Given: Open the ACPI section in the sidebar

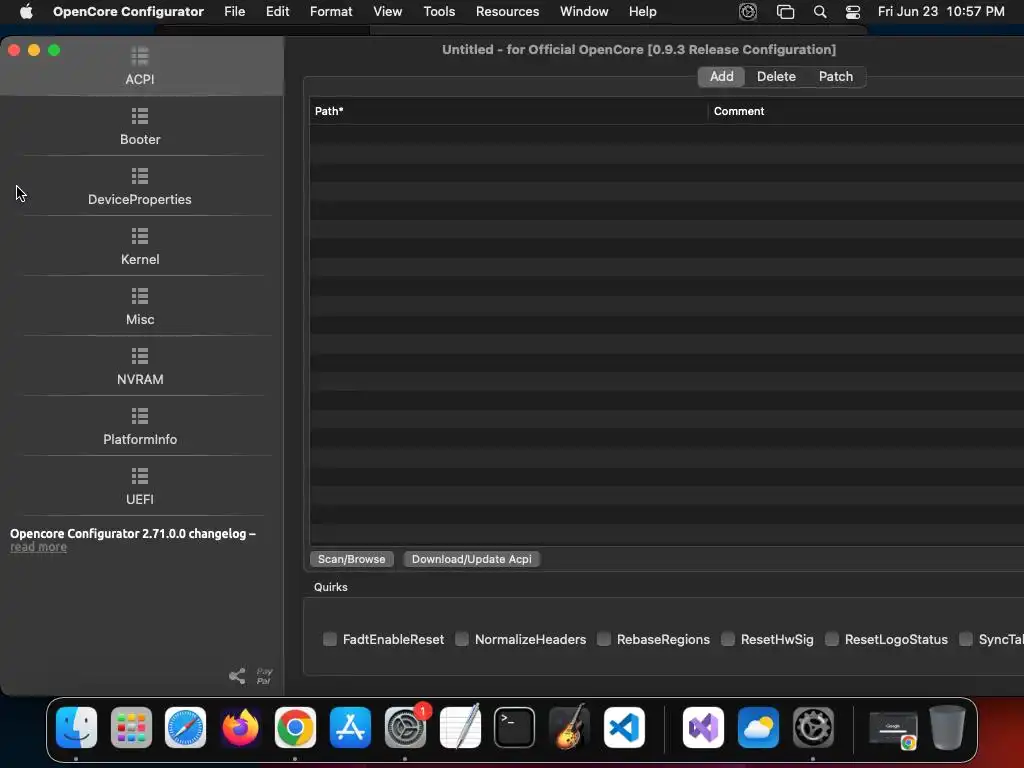Looking at the screenshot, I should click(140, 67).
